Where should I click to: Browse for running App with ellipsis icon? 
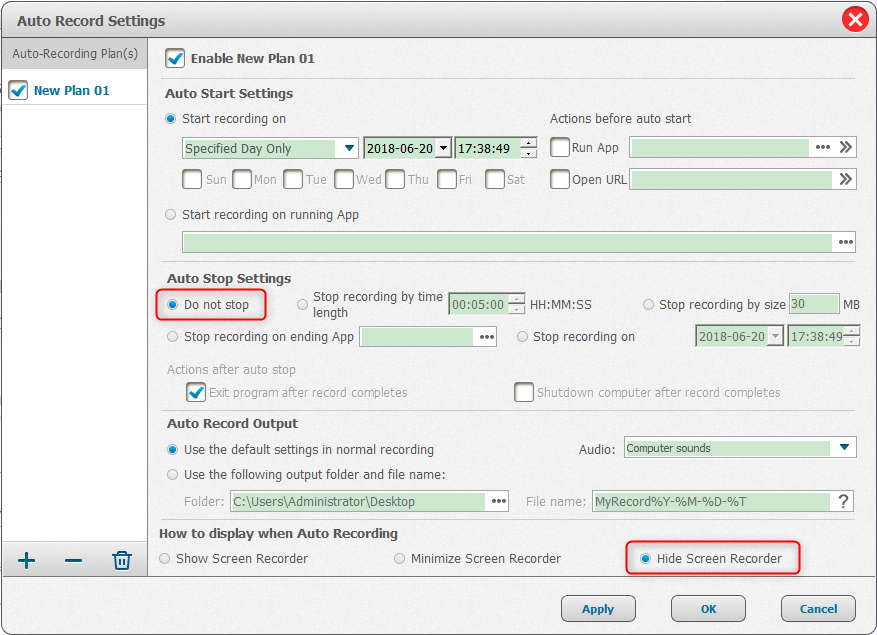[846, 242]
